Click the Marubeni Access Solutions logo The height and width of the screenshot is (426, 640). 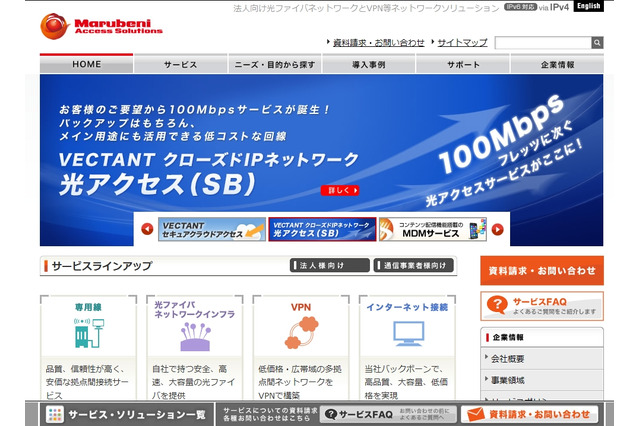pyautogui.click(x=101, y=27)
